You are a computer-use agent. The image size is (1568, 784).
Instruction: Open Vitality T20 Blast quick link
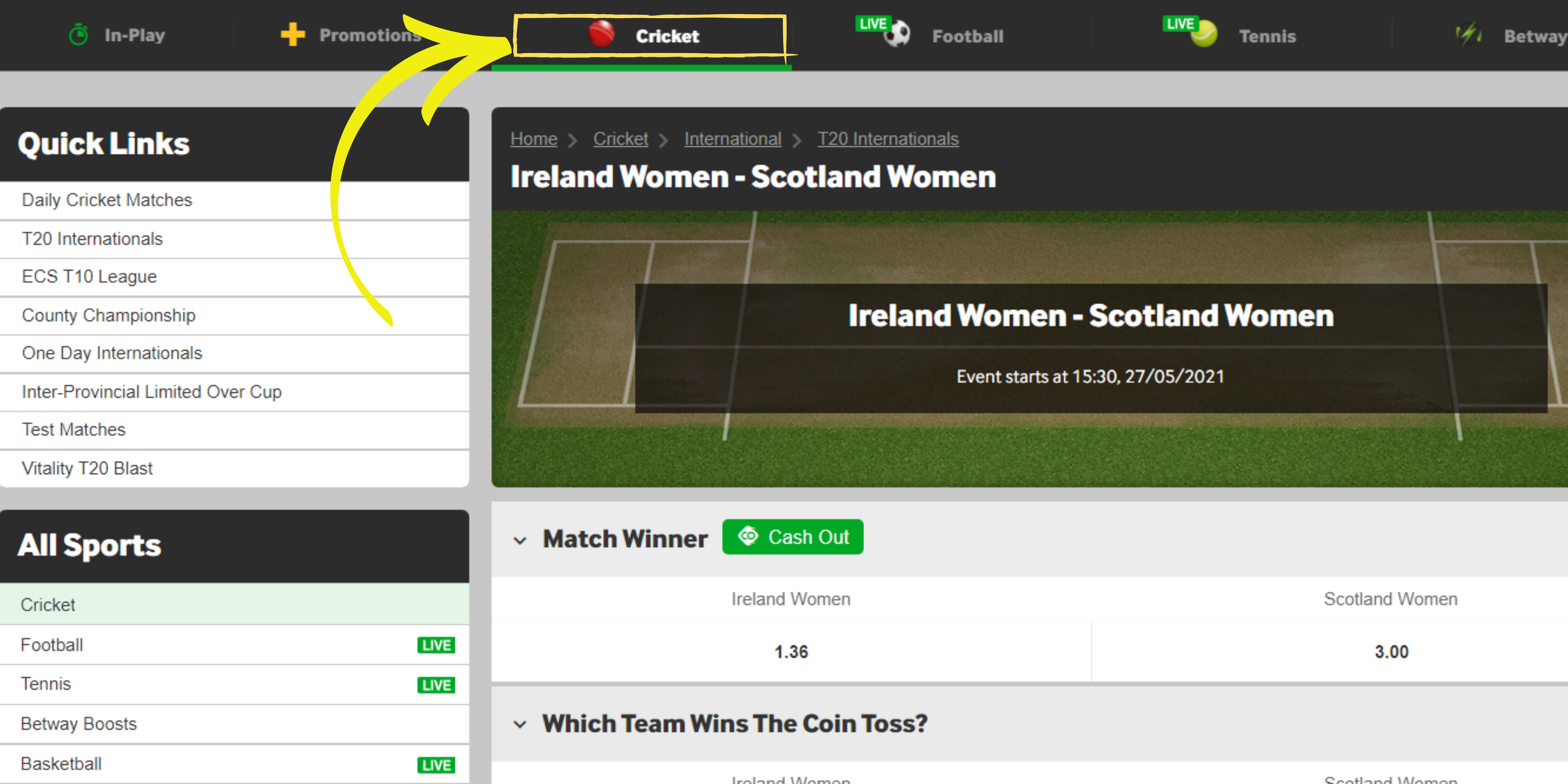tap(234, 468)
